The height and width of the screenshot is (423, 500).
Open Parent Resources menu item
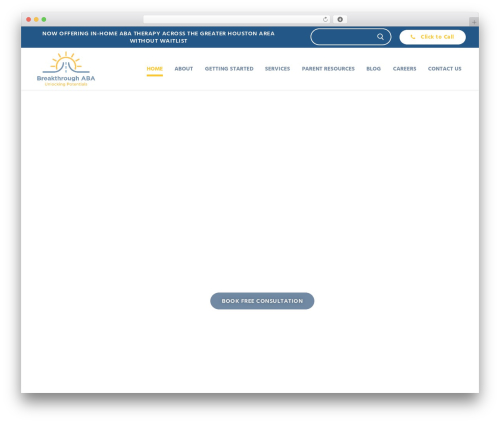tap(328, 69)
